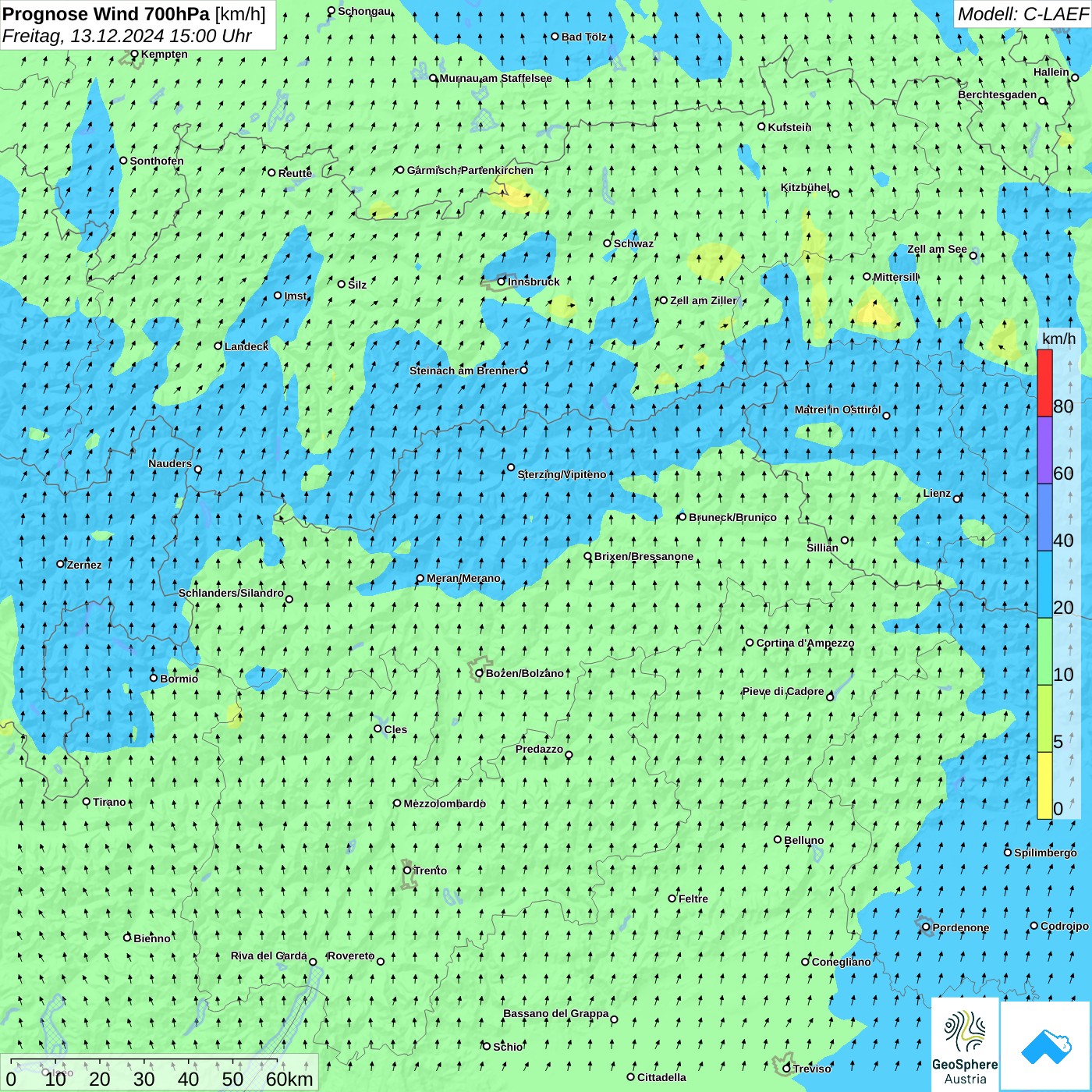Click the 'Modell: C-LAEF' label
The height and width of the screenshot is (1092, 1092).
pos(1023,14)
